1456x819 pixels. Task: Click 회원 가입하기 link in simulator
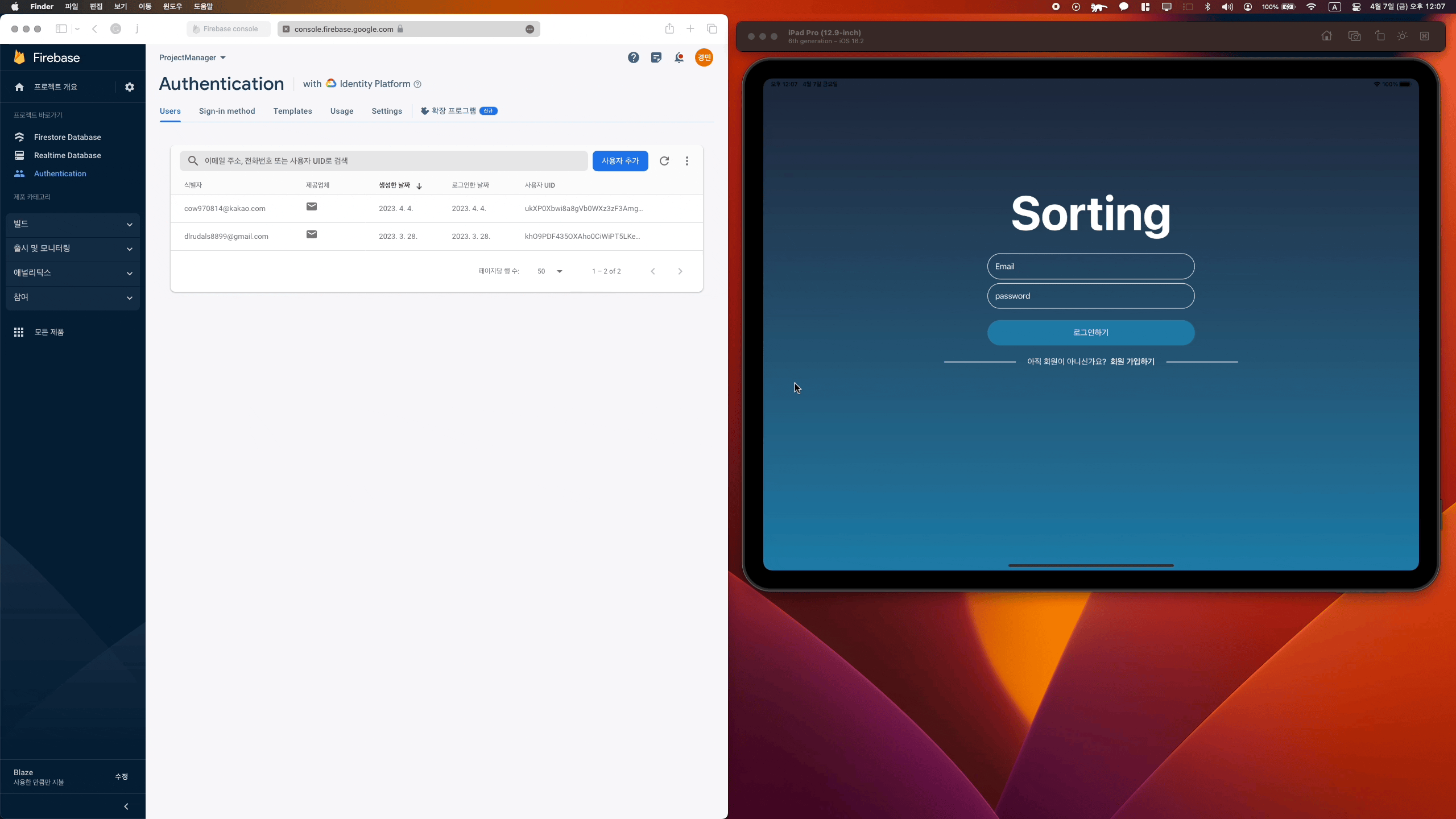click(x=1132, y=362)
